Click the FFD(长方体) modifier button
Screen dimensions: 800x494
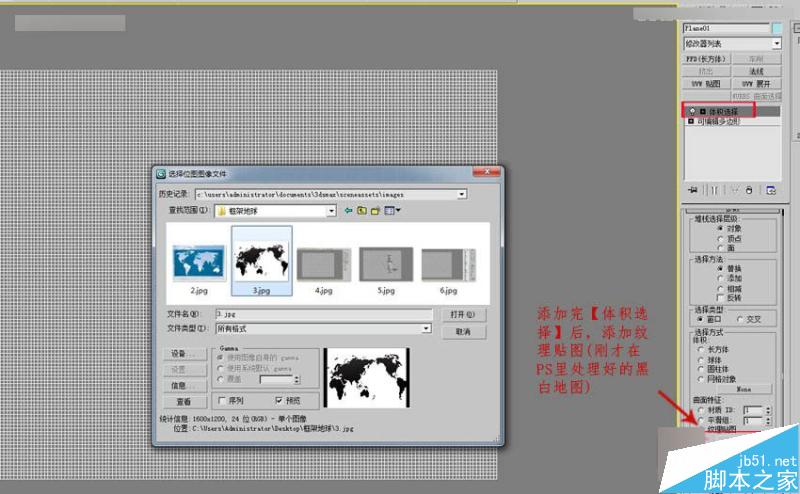[706, 59]
